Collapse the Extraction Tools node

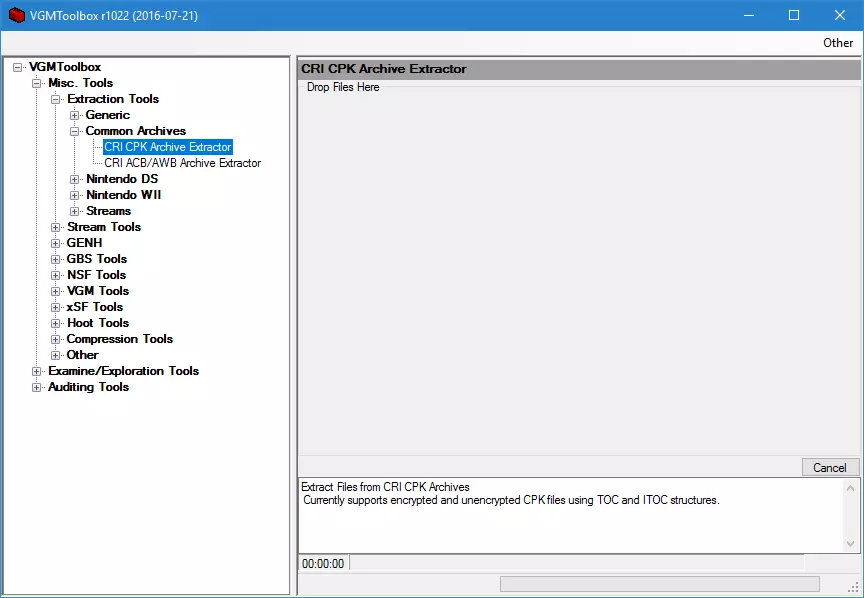coord(56,99)
